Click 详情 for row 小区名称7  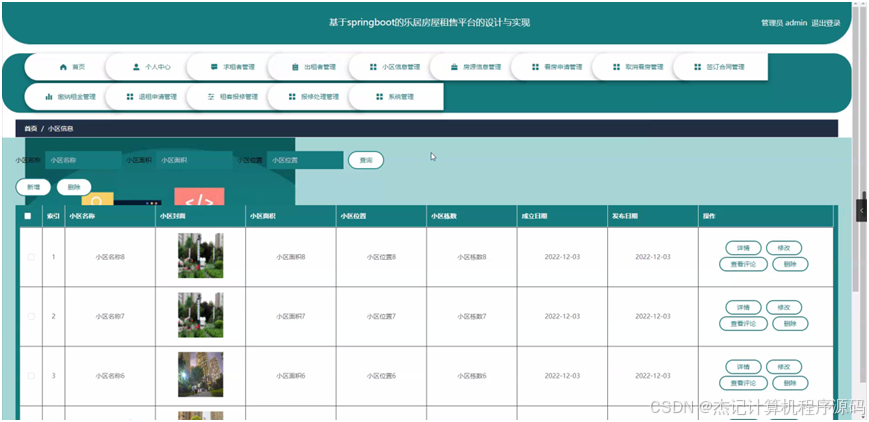click(x=743, y=307)
